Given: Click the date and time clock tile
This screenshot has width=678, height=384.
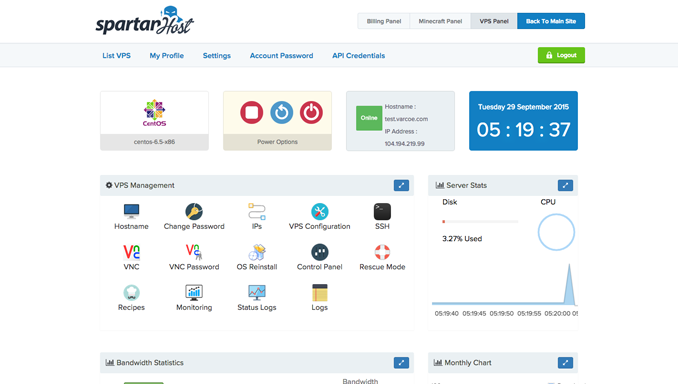Looking at the screenshot, I should tap(523, 121).
